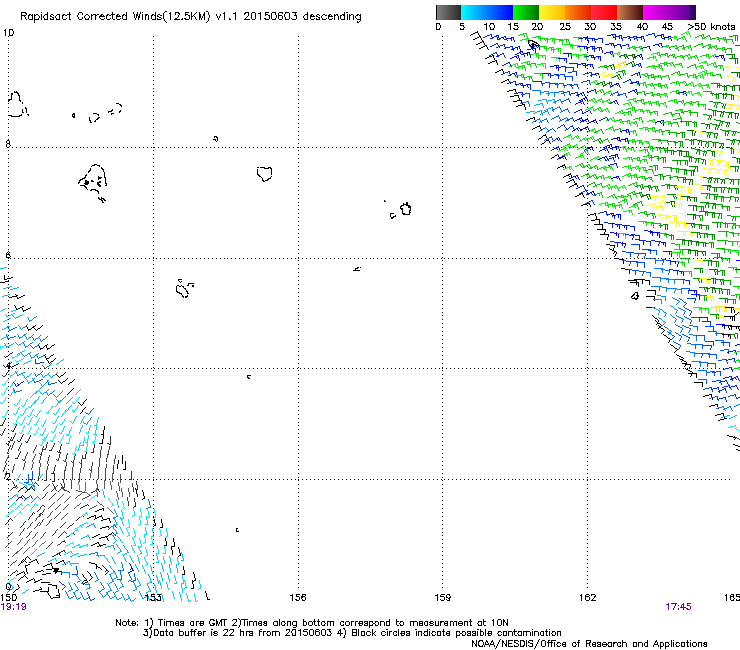The height and width of the screenshot is (650, 740).
Task: Click the legend tick label 10
Action: (x=489, y=26)
